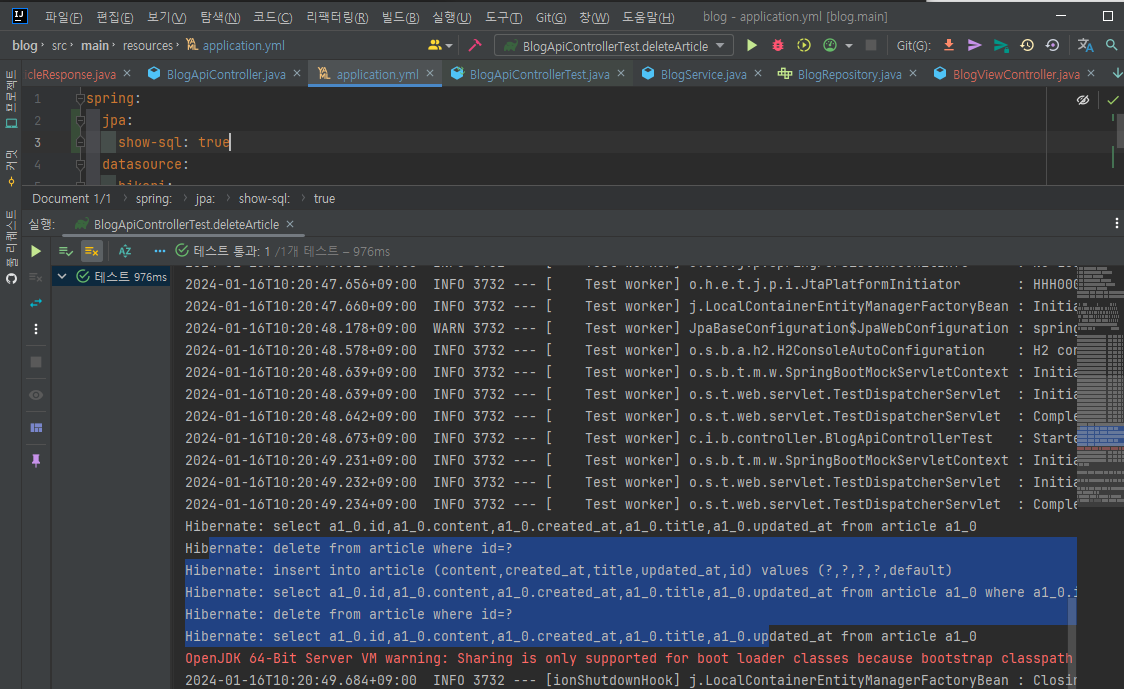Close the application.yml editor tab
1124x689 pixels.
point(430,73)
